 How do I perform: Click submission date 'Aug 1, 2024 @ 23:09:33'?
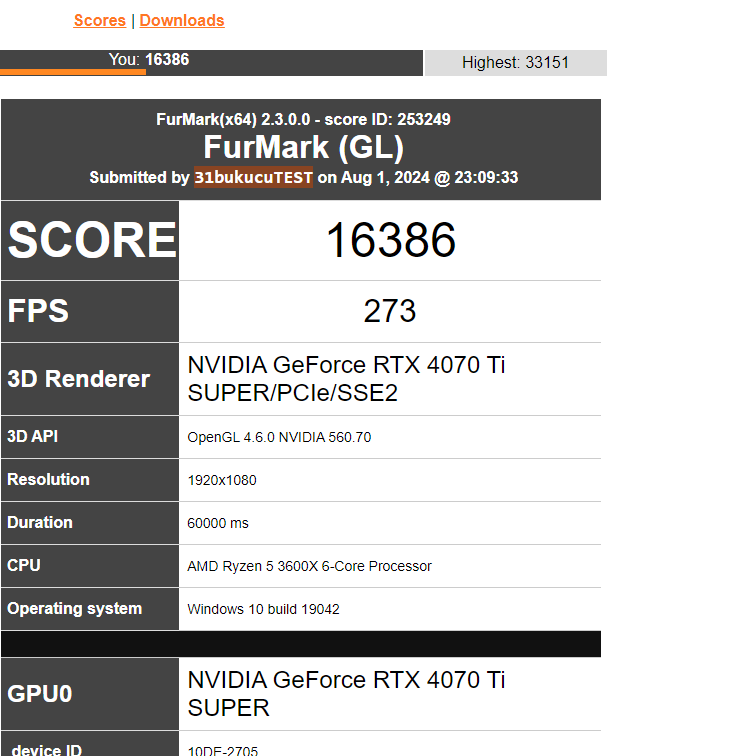point(429,177)
